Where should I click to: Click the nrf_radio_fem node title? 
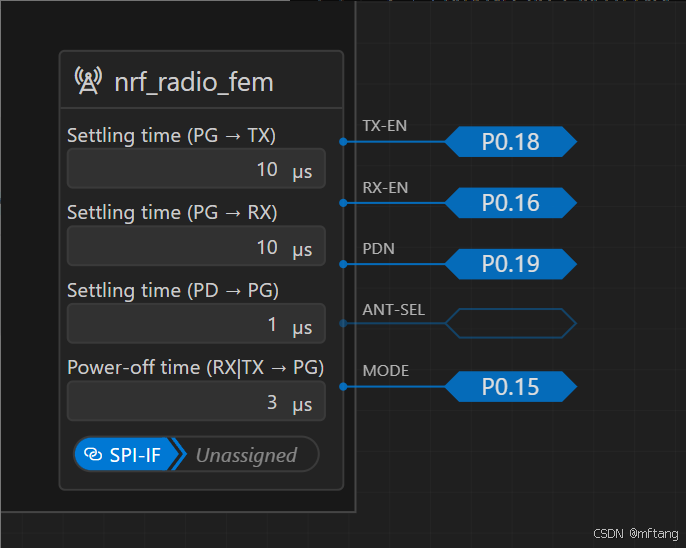coord(194,82)
